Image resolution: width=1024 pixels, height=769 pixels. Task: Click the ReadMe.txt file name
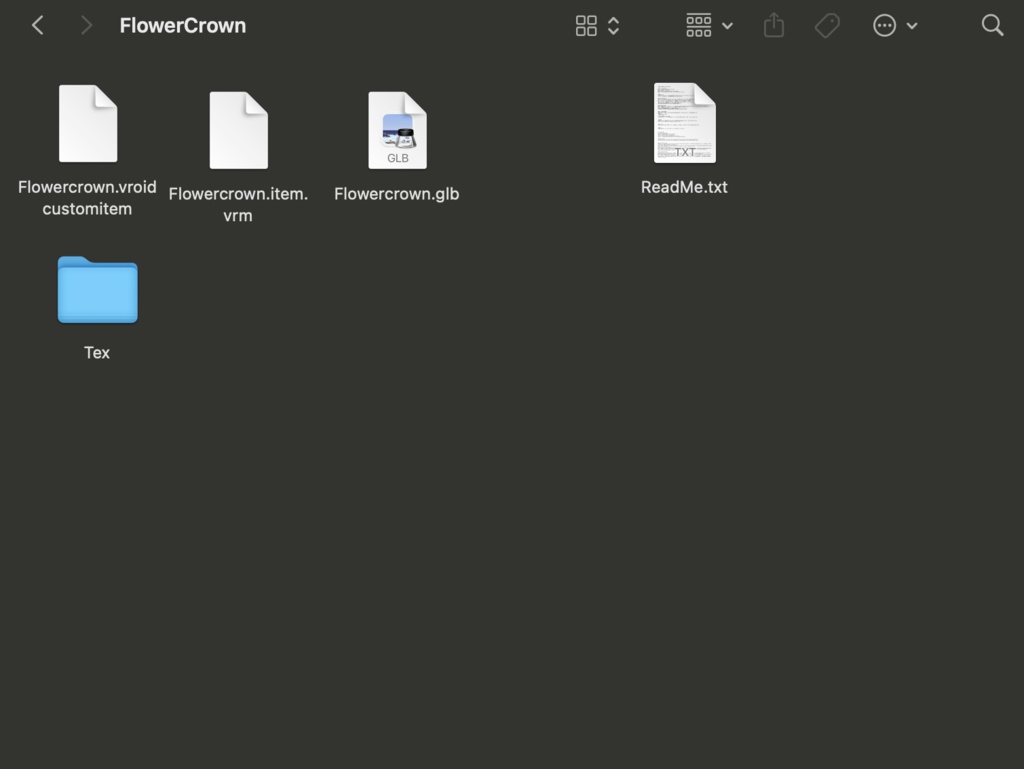684,187
